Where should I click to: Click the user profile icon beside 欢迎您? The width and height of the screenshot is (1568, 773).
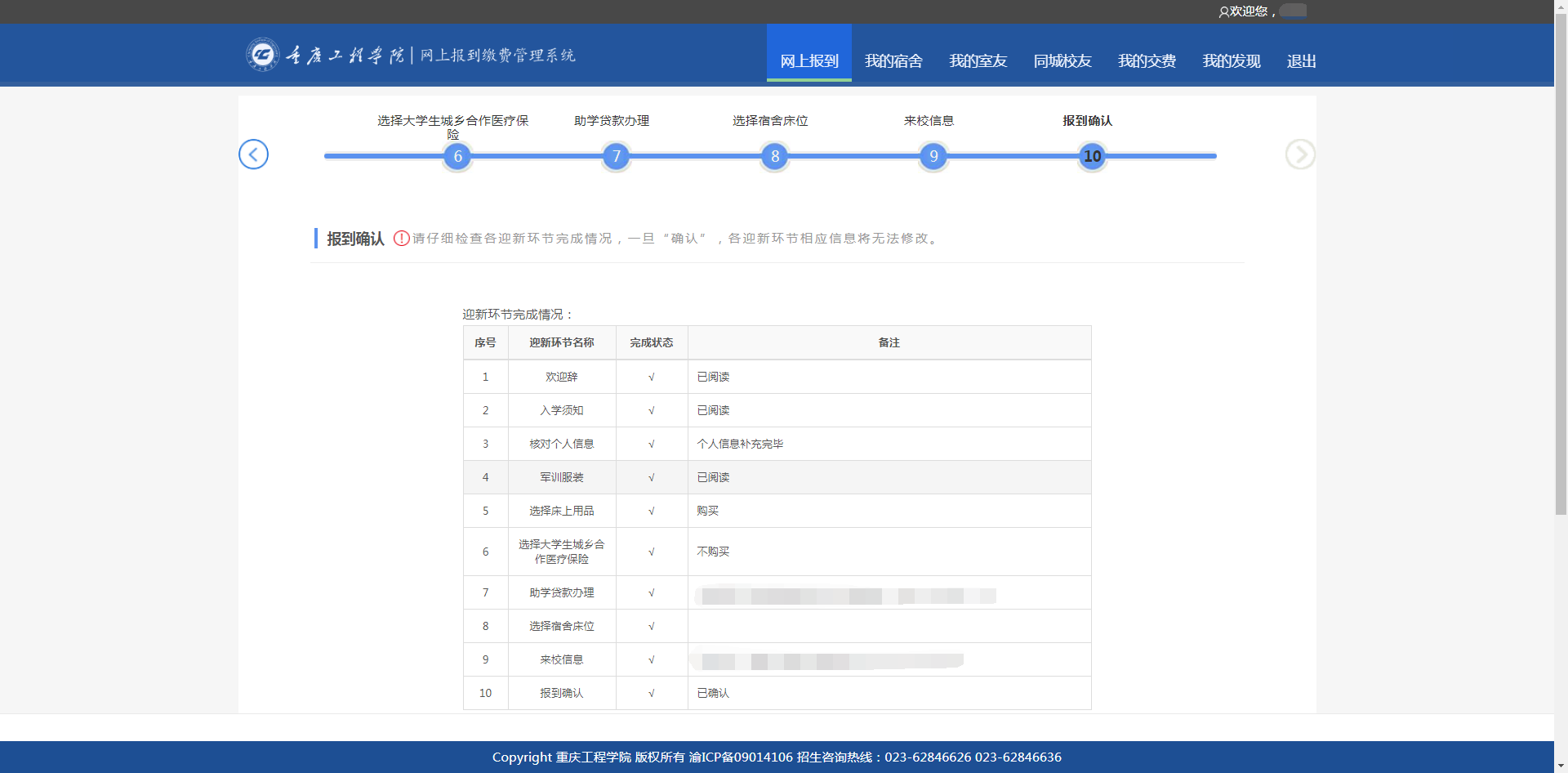click(x=1223, y=11)
